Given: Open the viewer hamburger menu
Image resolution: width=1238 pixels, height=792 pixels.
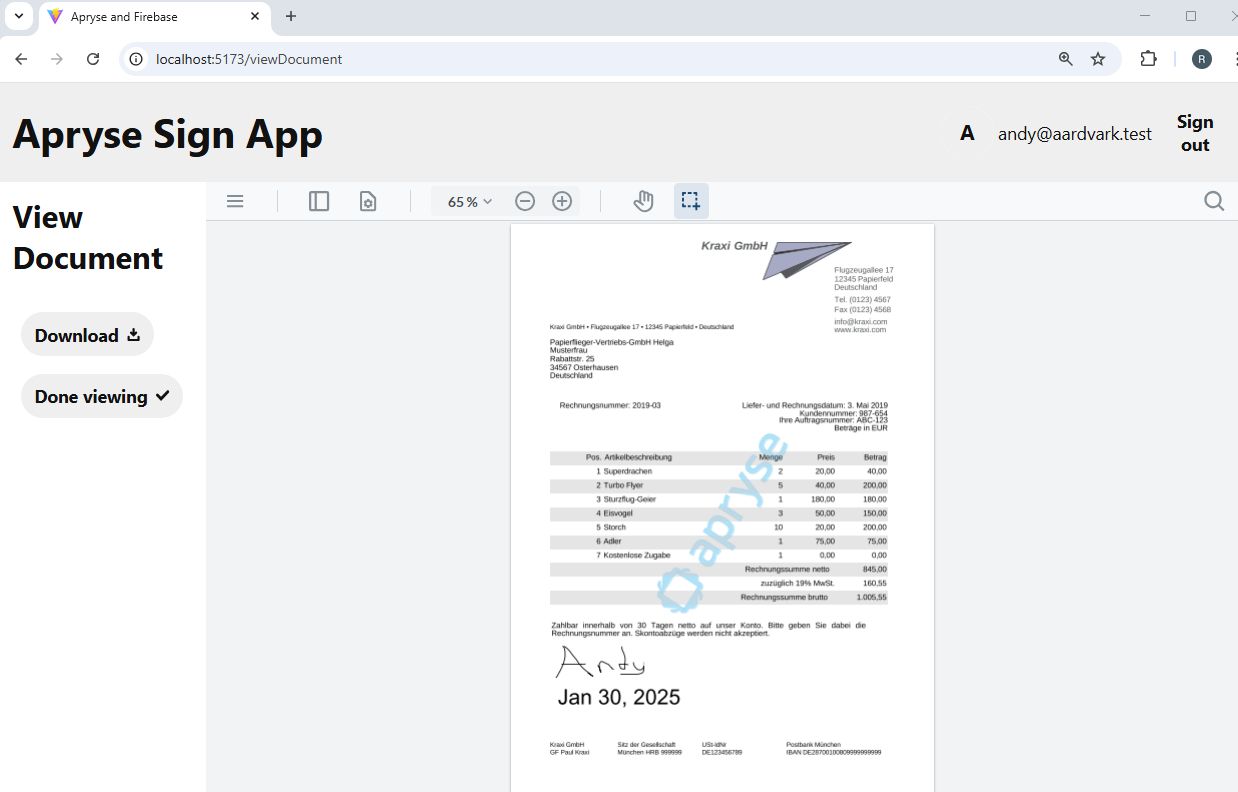Looking at the screenshot, I should [x=235, y=201].
